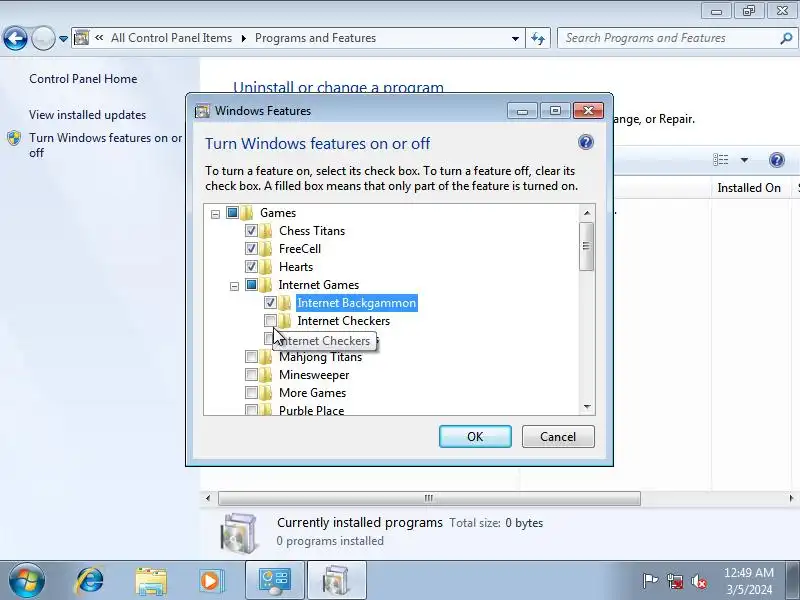Click the Installed On column header
The height and width of the screenshot is (600, 800).
coord(749,188)
